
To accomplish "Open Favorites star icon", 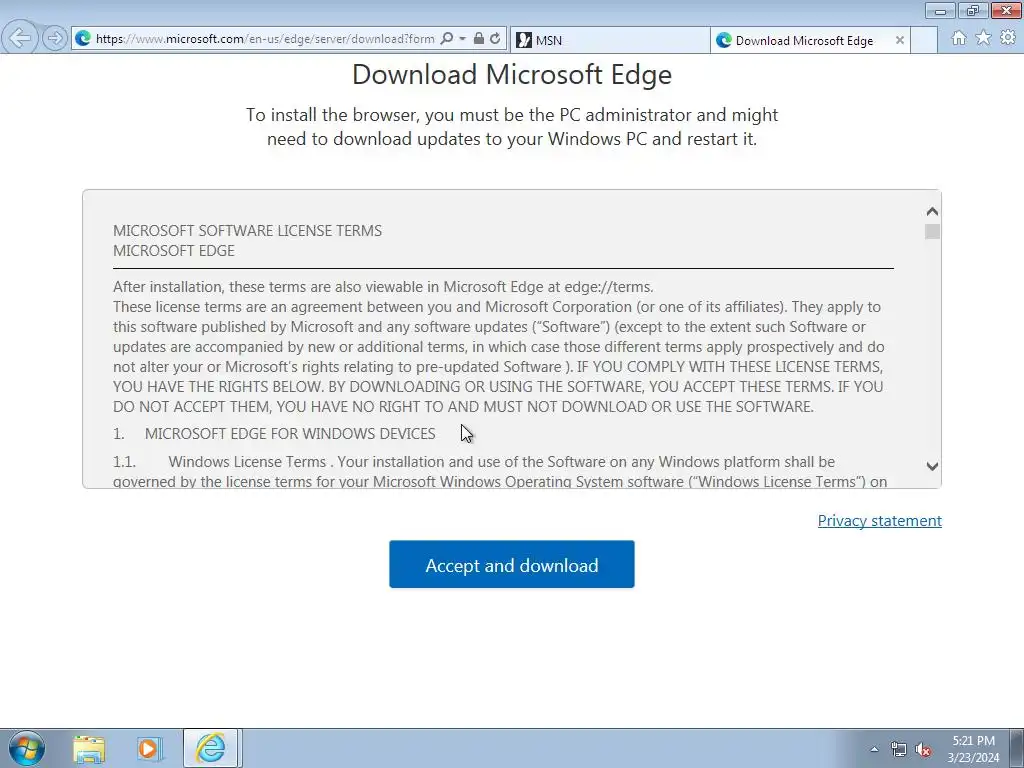I will point(983,38).
